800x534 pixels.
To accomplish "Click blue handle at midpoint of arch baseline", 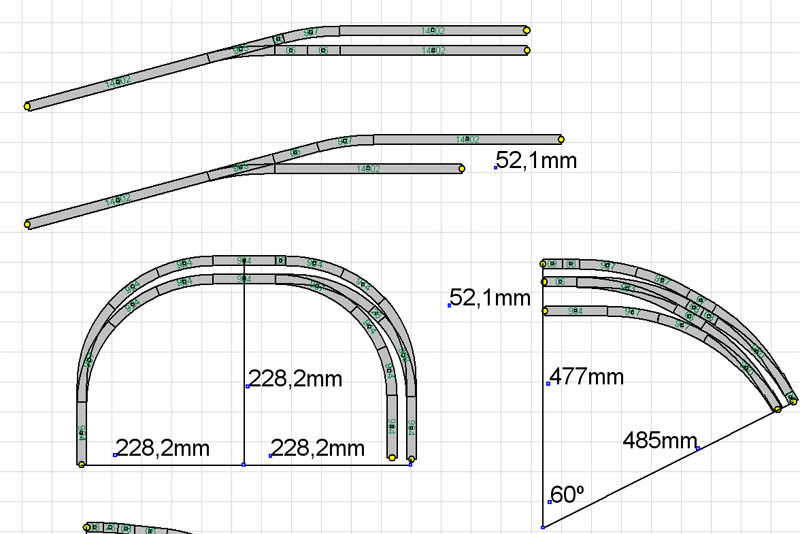I will click(243, 465).
